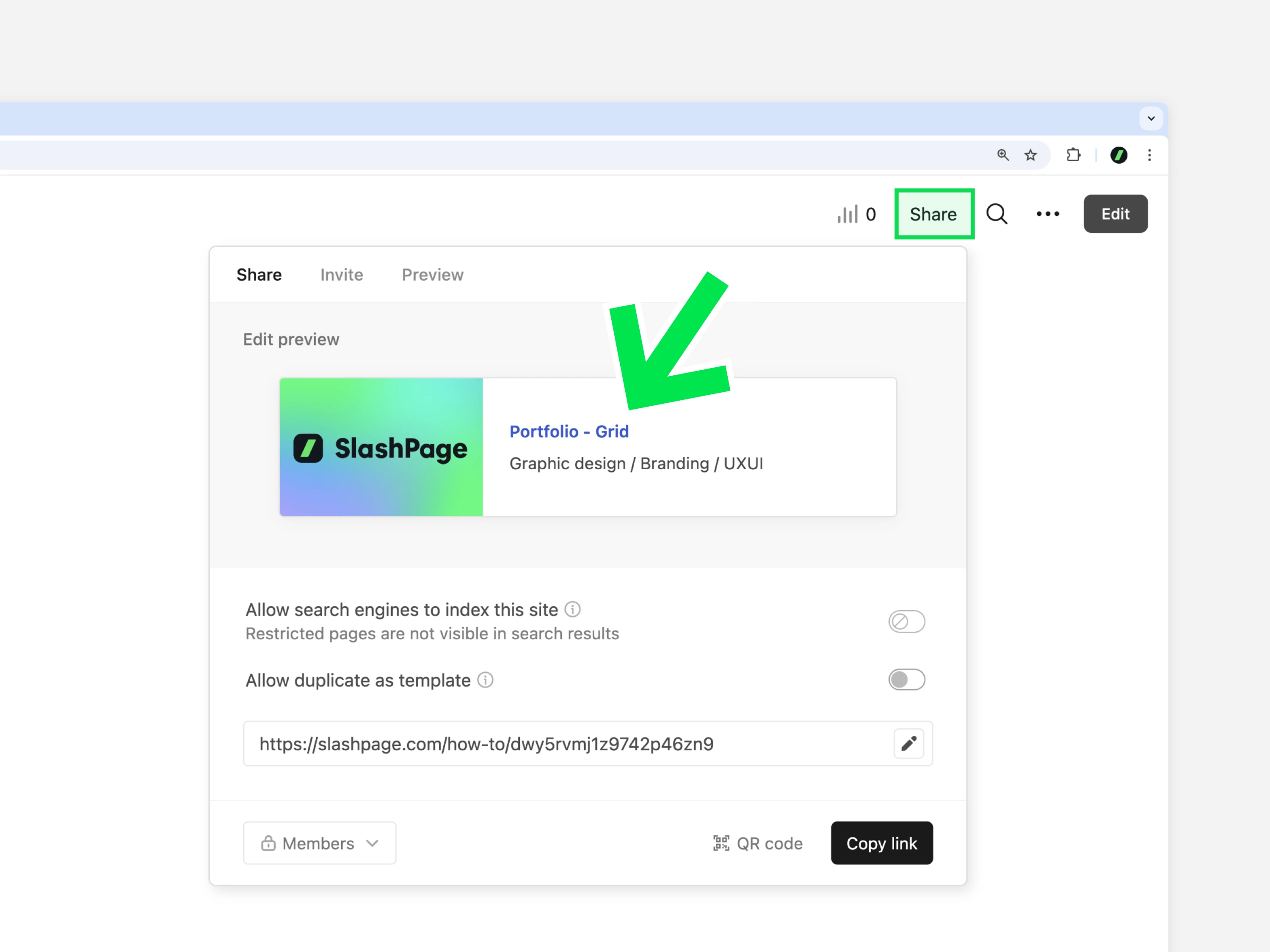Screen dimensions: 1270x952
Task: Click the slashpage URL field
Action: [588, 744]
